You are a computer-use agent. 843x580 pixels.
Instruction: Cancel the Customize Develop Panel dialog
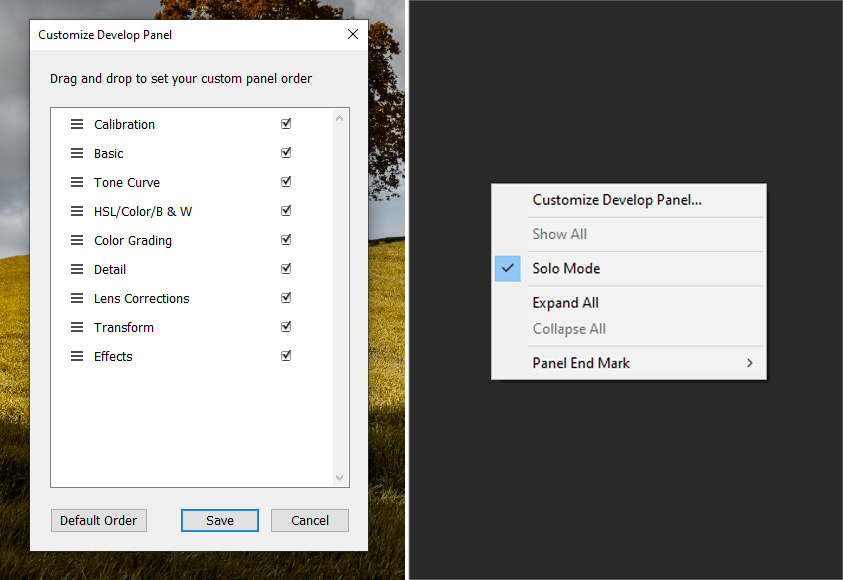coord(310,520)
